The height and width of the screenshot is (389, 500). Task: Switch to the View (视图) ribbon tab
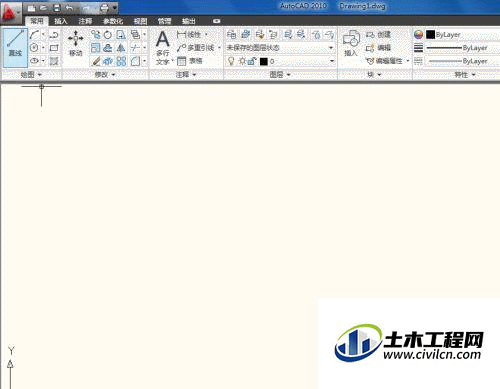tap(141, 21)
